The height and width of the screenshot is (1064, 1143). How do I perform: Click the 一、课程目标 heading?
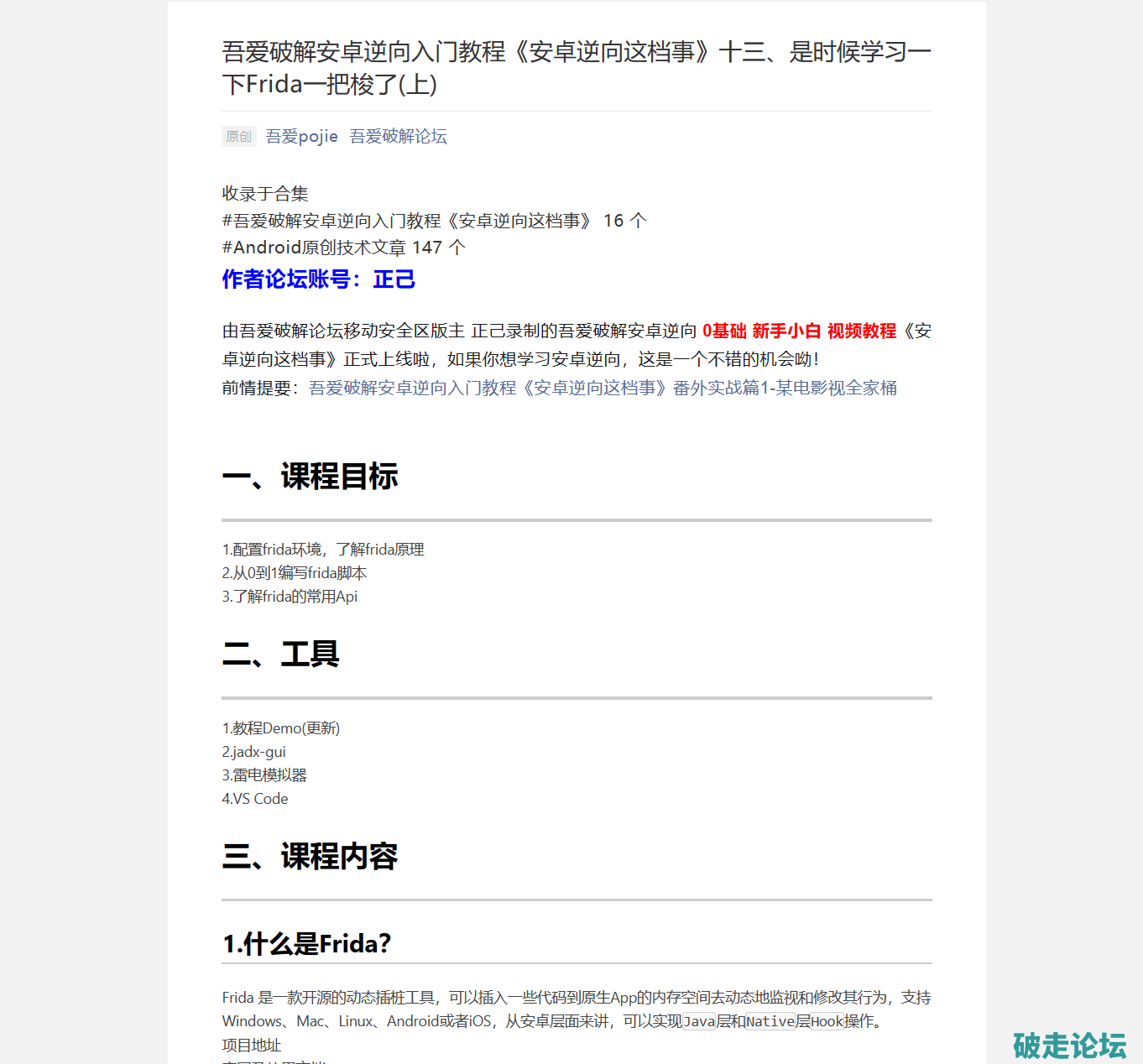pyautogui.click(x=310, y=477)
